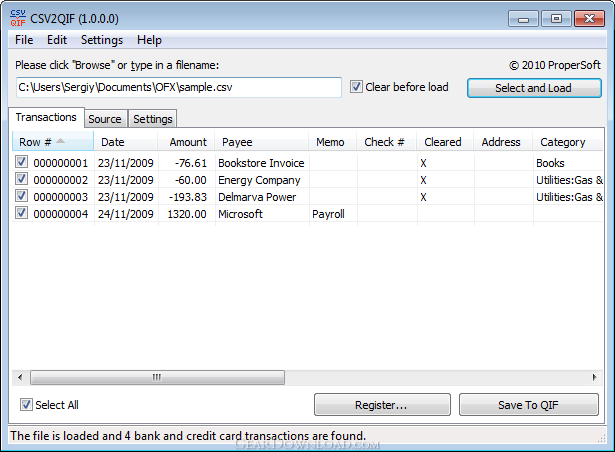Screen dimensions: 615x452
Task: Click the Cleared X for Bookstore Invoice
Action: [423, 163]
